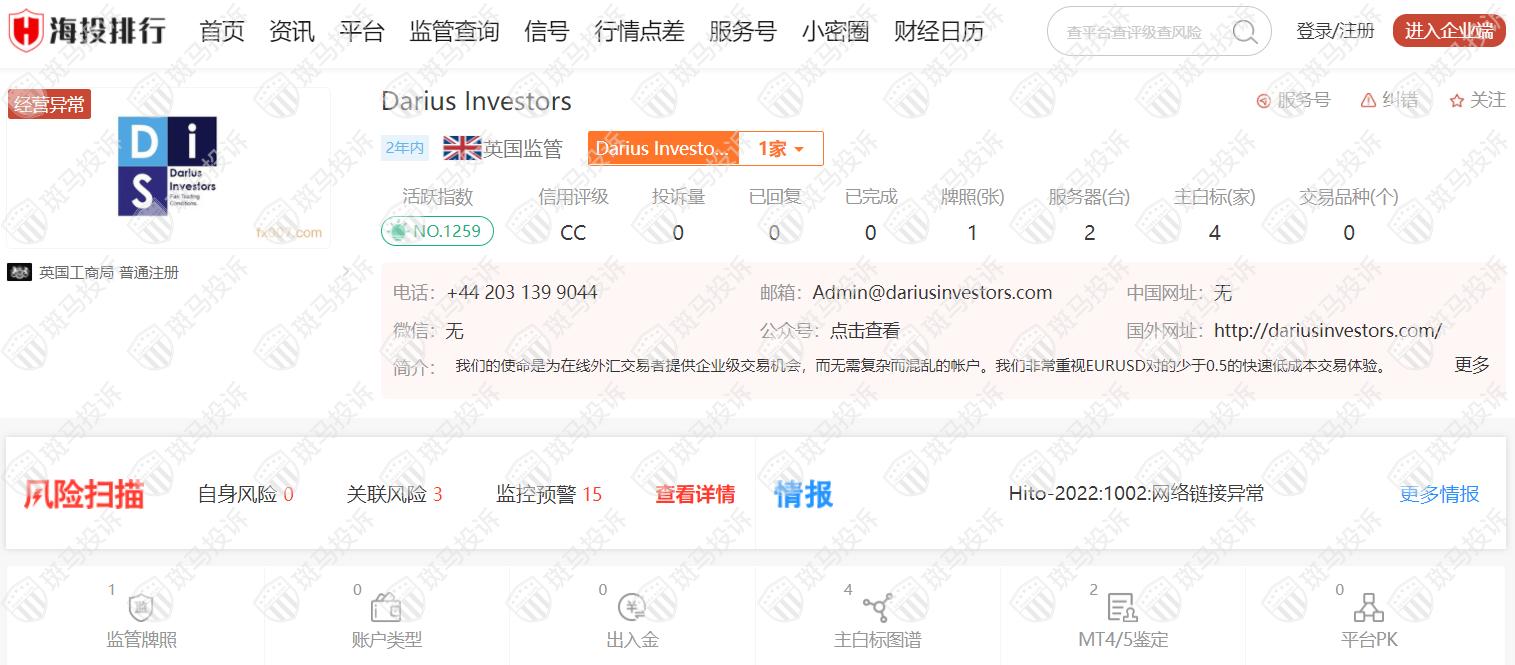Click the Darius Investors page title
Image resolution: width=1515 pixels, height=665 pixels.
[476, 101]
